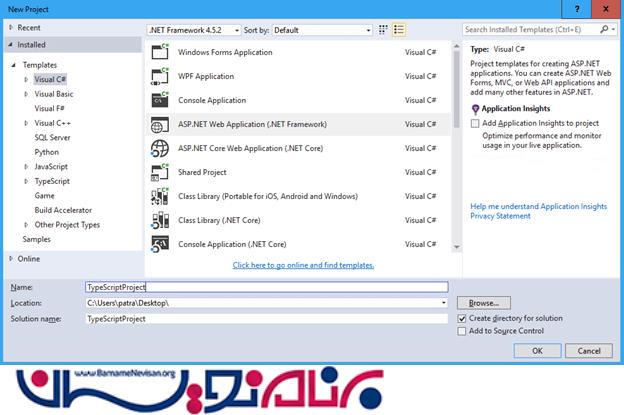Select Visual F# in the tree

click(49, 109)
